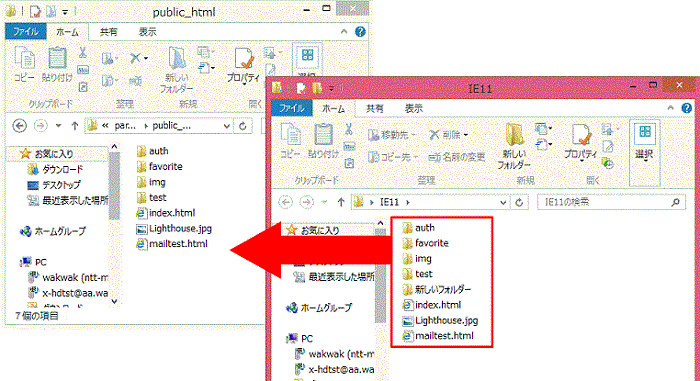Image resolution: width=700 pixels, height=381 pixels.
Task: Go up one folder level in IE11 window
Action: point(341,202)
